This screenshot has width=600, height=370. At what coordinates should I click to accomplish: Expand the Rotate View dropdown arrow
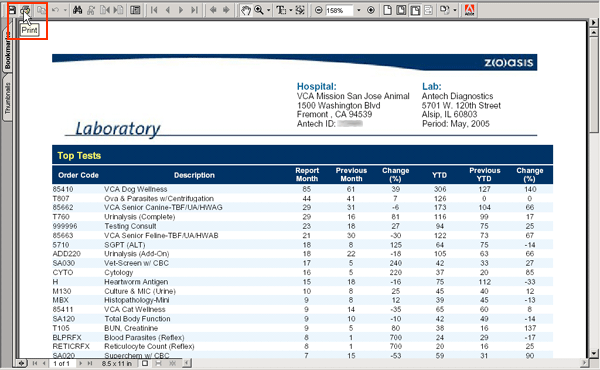[455, 10]
